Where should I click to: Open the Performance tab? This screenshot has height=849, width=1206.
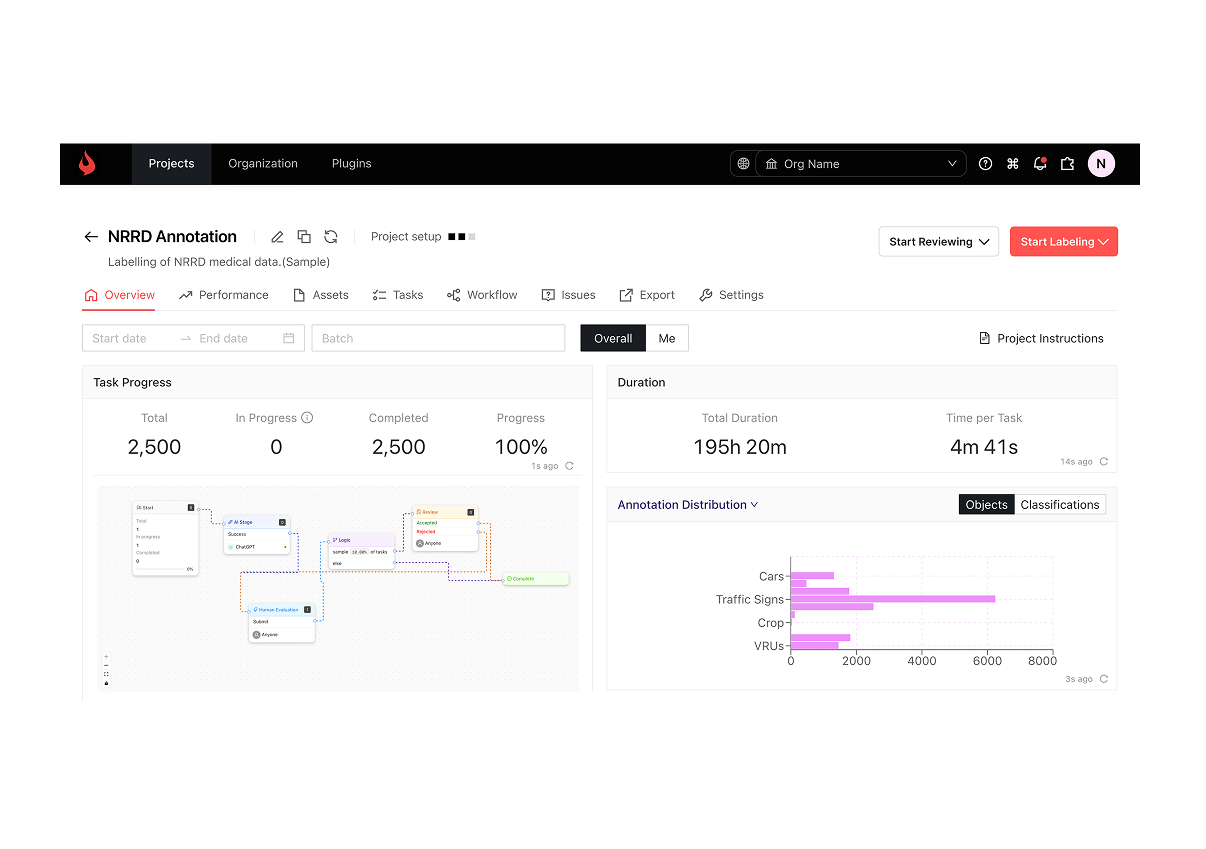[x=224, y=295]
